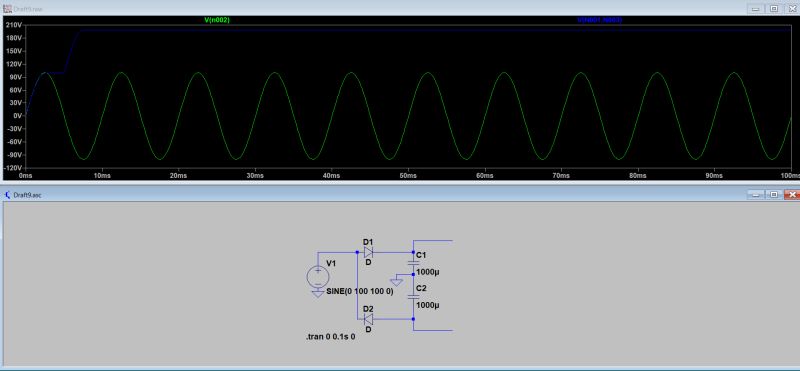The image size is (800, 371).
Task: Close the Draft9.raw waveform window
Action: point(791,9)
